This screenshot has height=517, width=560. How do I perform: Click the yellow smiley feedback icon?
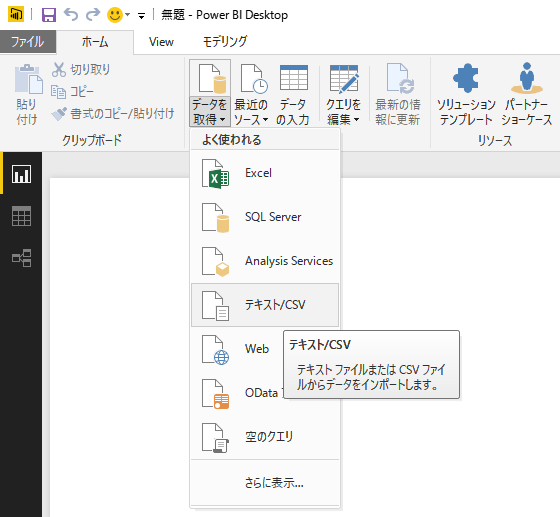pos(115,15)
